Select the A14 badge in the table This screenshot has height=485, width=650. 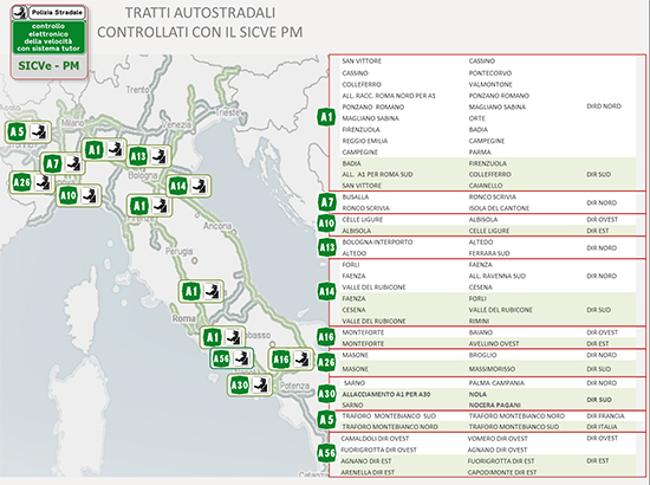[326, 291]
